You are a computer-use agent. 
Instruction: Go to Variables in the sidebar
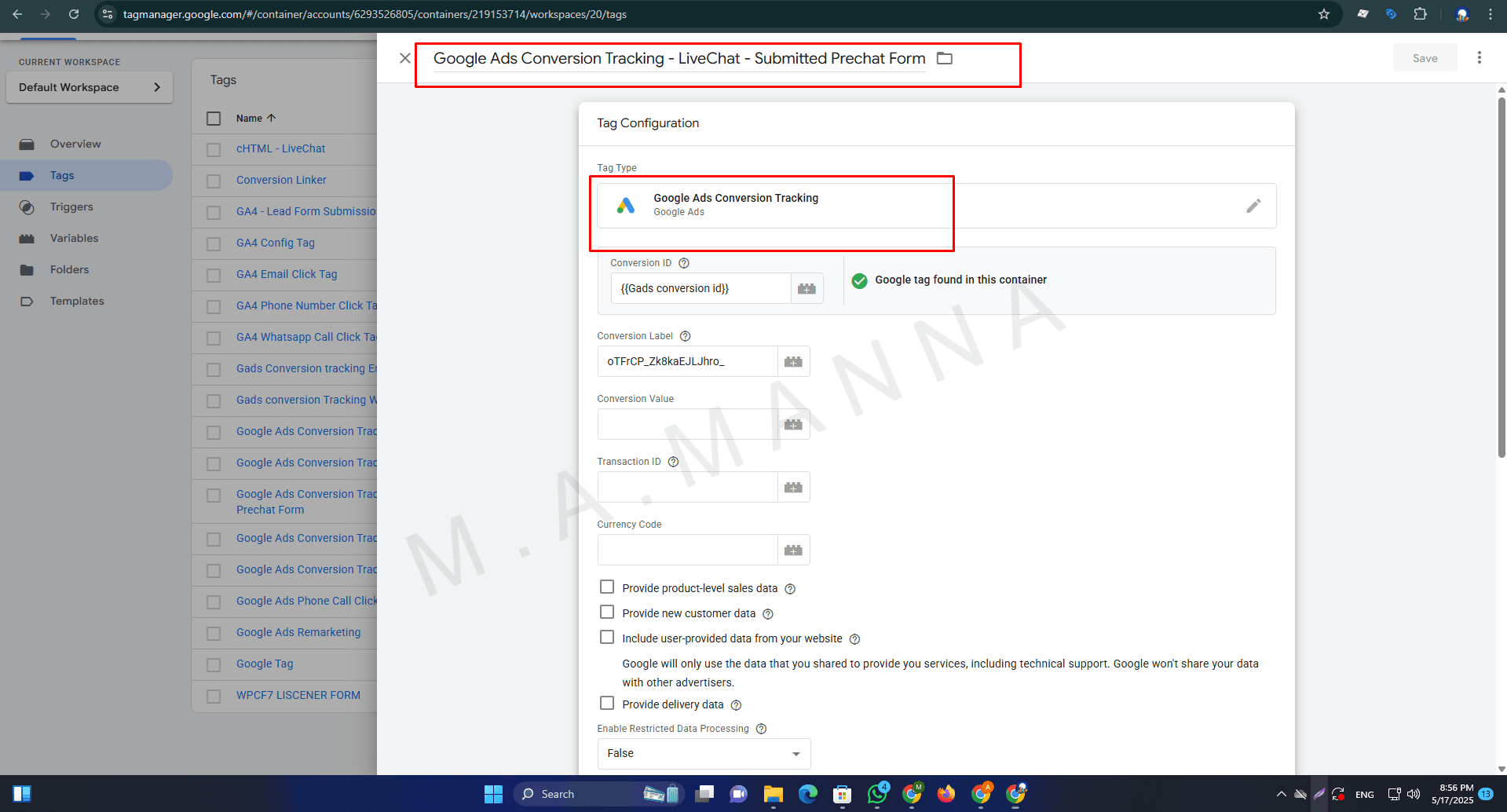click(x=74, y=239)
